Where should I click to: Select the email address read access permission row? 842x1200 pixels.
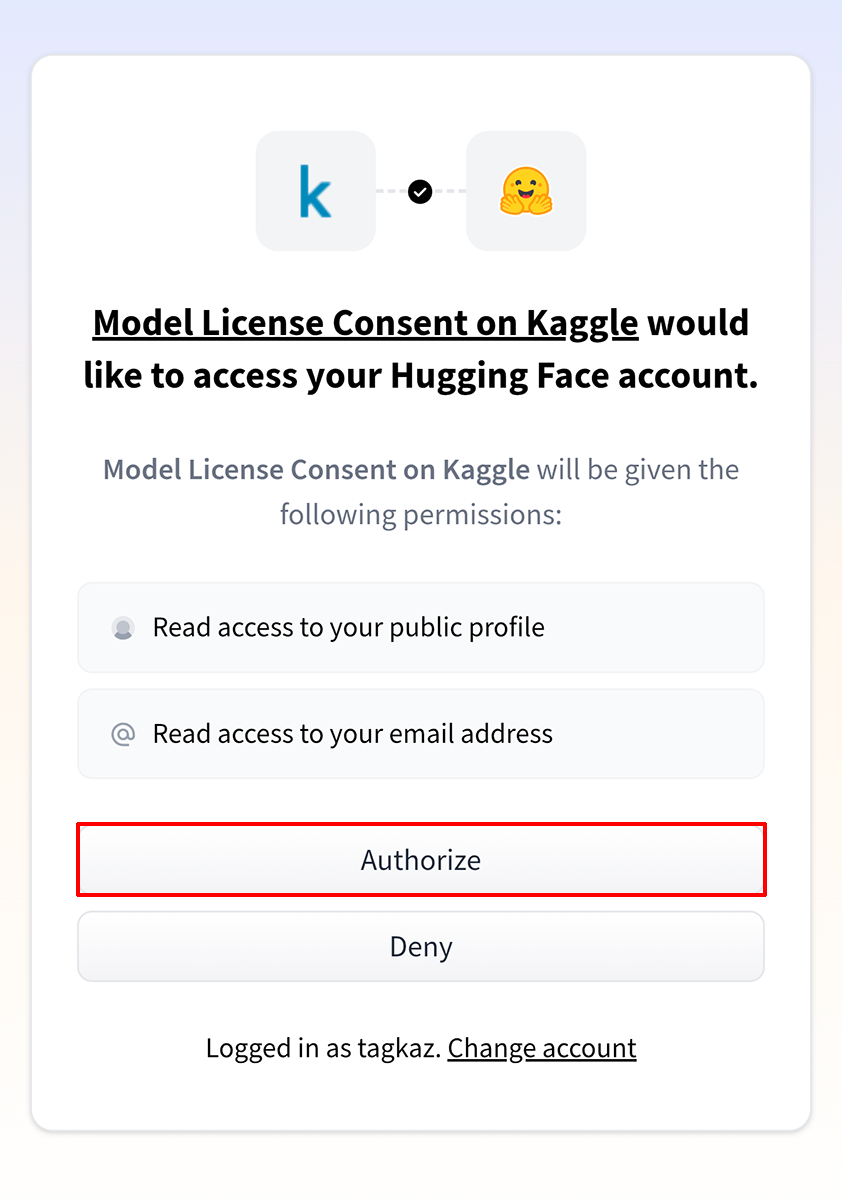point(420,734)
